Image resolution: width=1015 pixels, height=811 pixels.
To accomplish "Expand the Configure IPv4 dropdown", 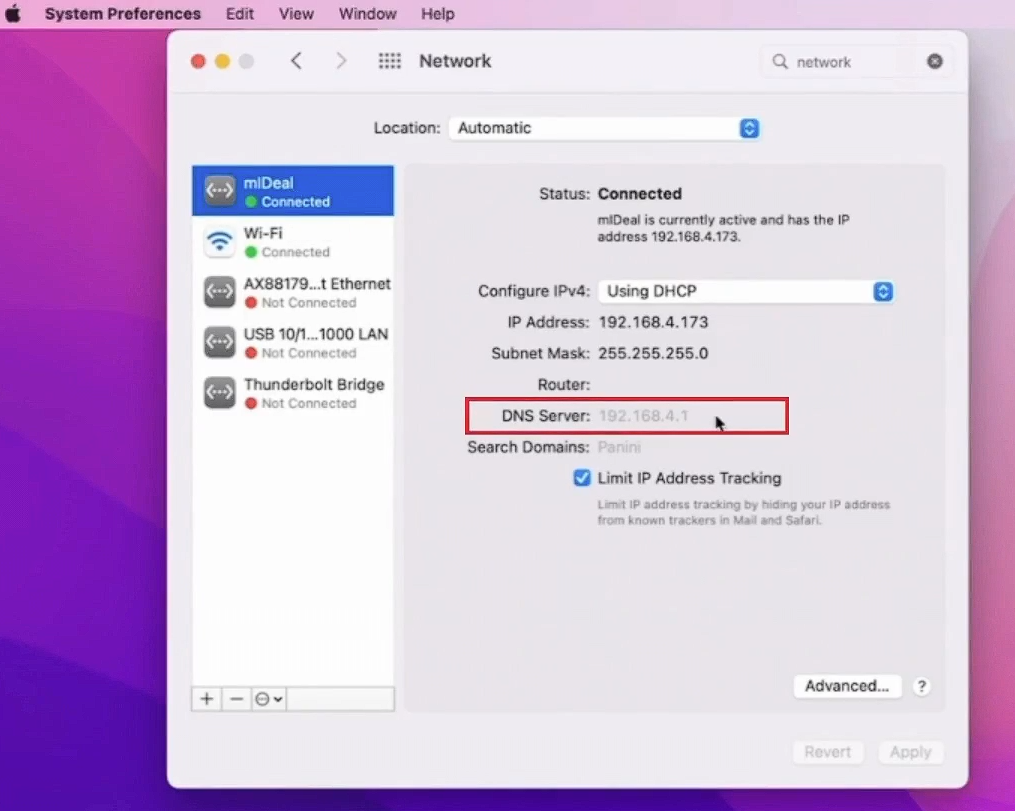I will click(745, 291).
